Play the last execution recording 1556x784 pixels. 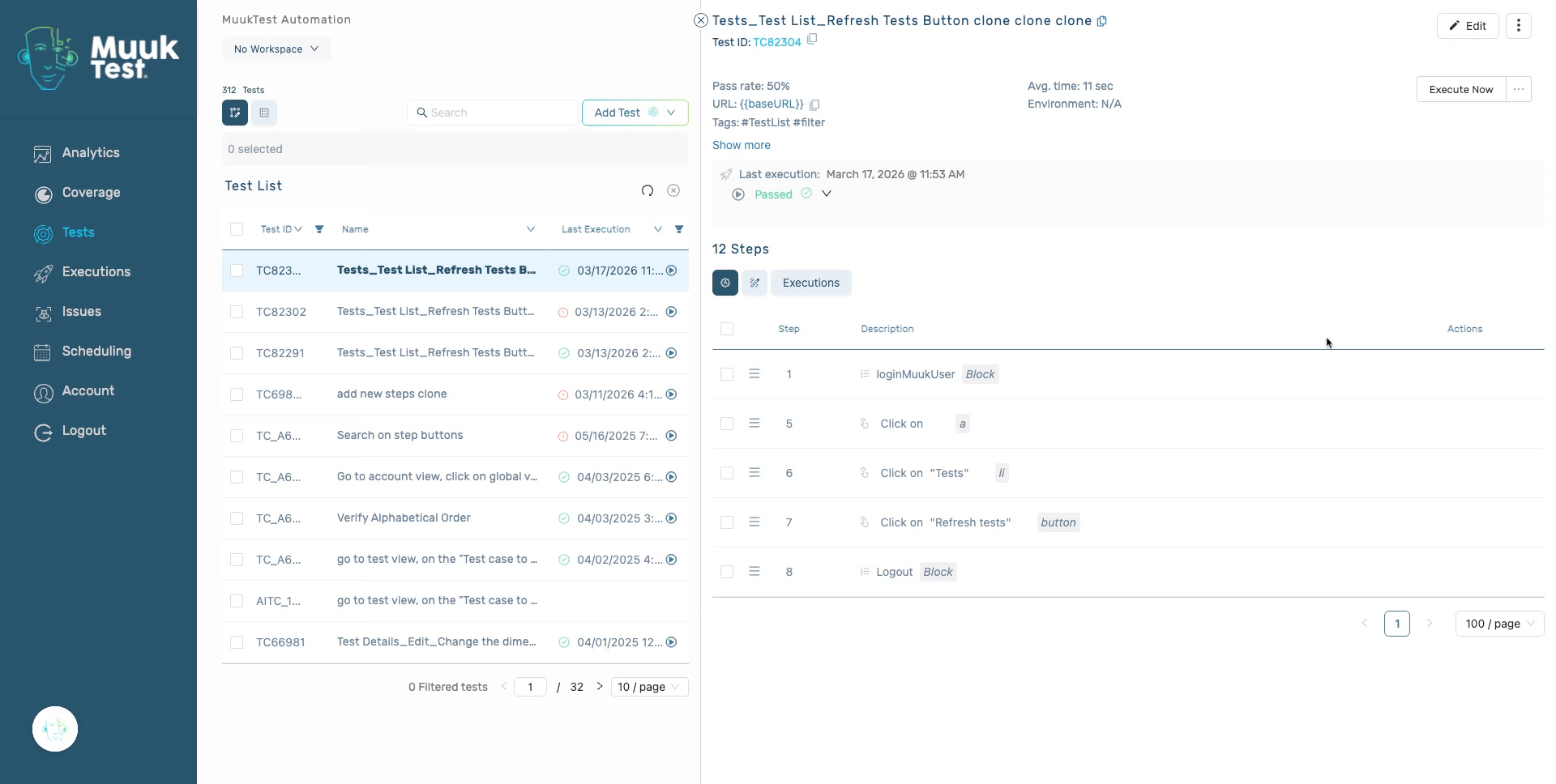(x=738, y=194)
